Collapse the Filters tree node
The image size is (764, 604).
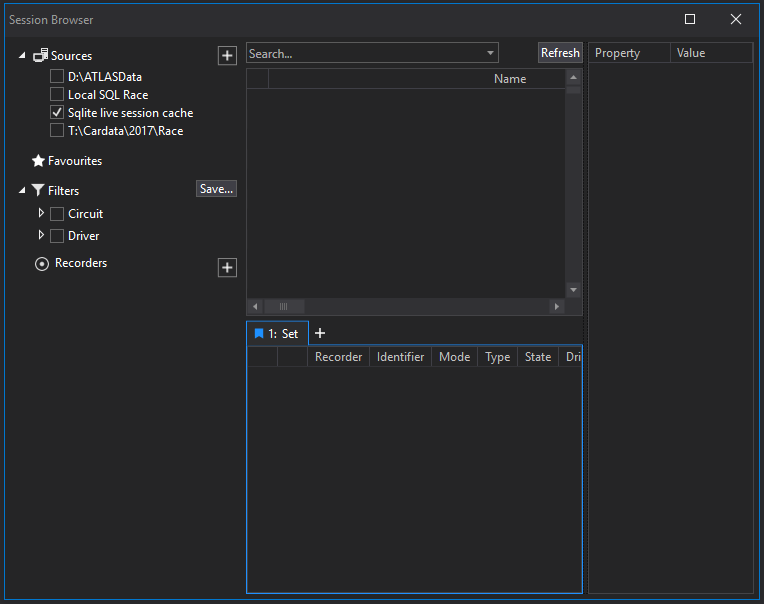pos(22,190)
